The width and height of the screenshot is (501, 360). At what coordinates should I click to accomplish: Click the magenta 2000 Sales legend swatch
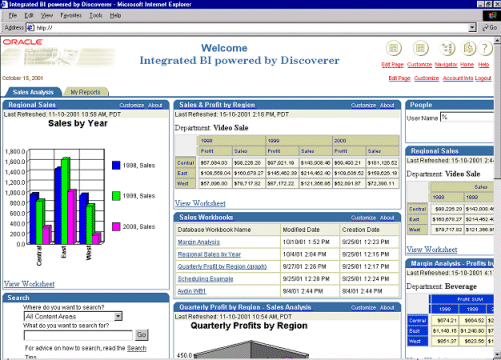(x=116, y=227)
